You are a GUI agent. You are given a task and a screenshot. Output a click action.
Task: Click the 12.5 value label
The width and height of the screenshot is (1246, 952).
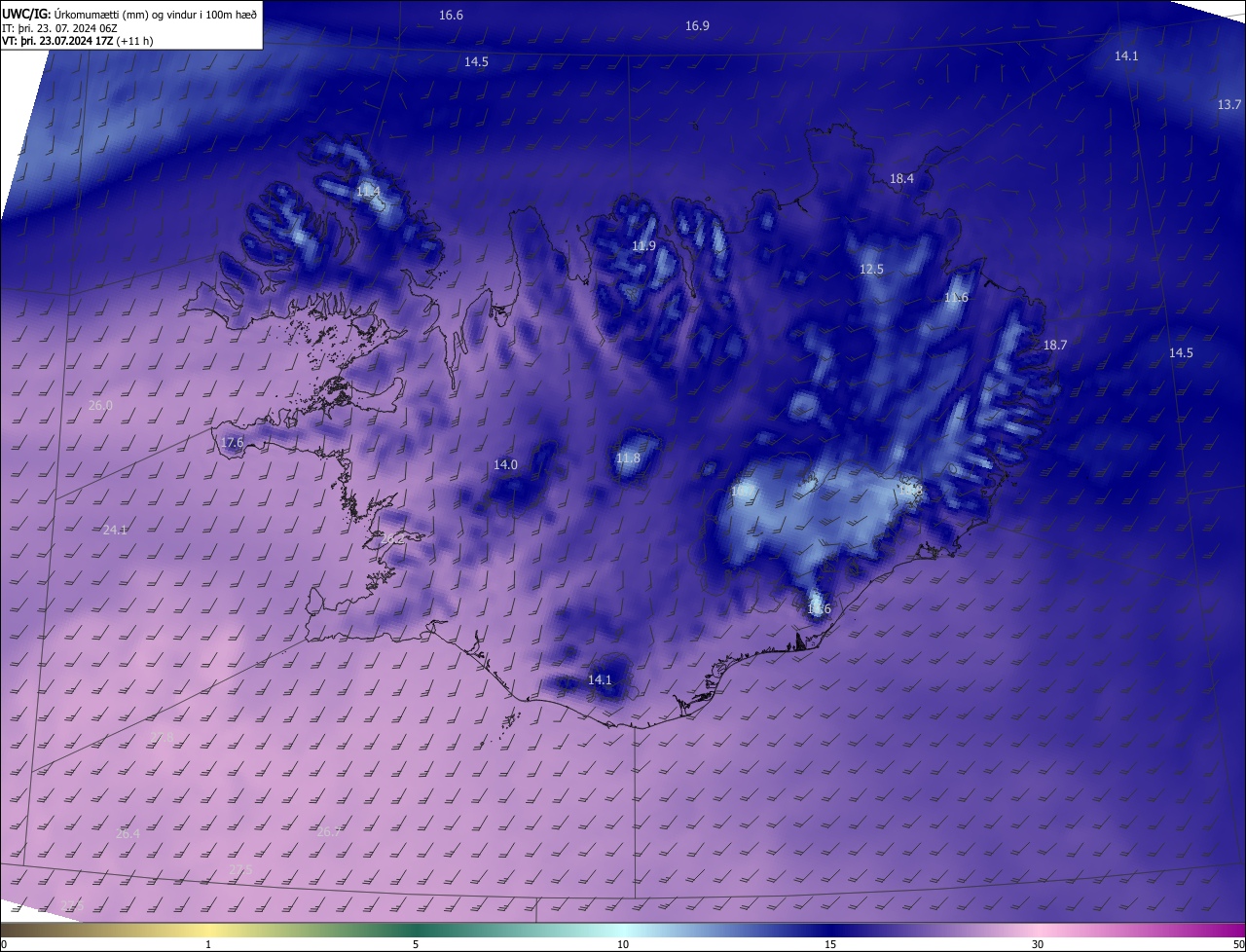(871, 270)
